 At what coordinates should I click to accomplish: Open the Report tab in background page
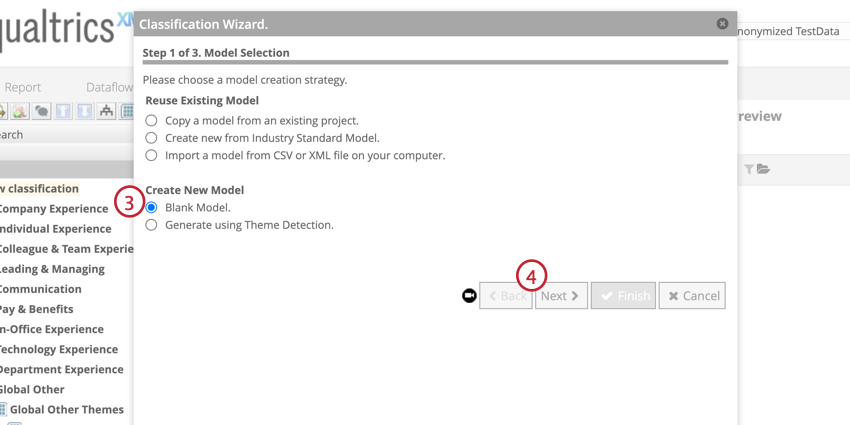click(22, 87)
